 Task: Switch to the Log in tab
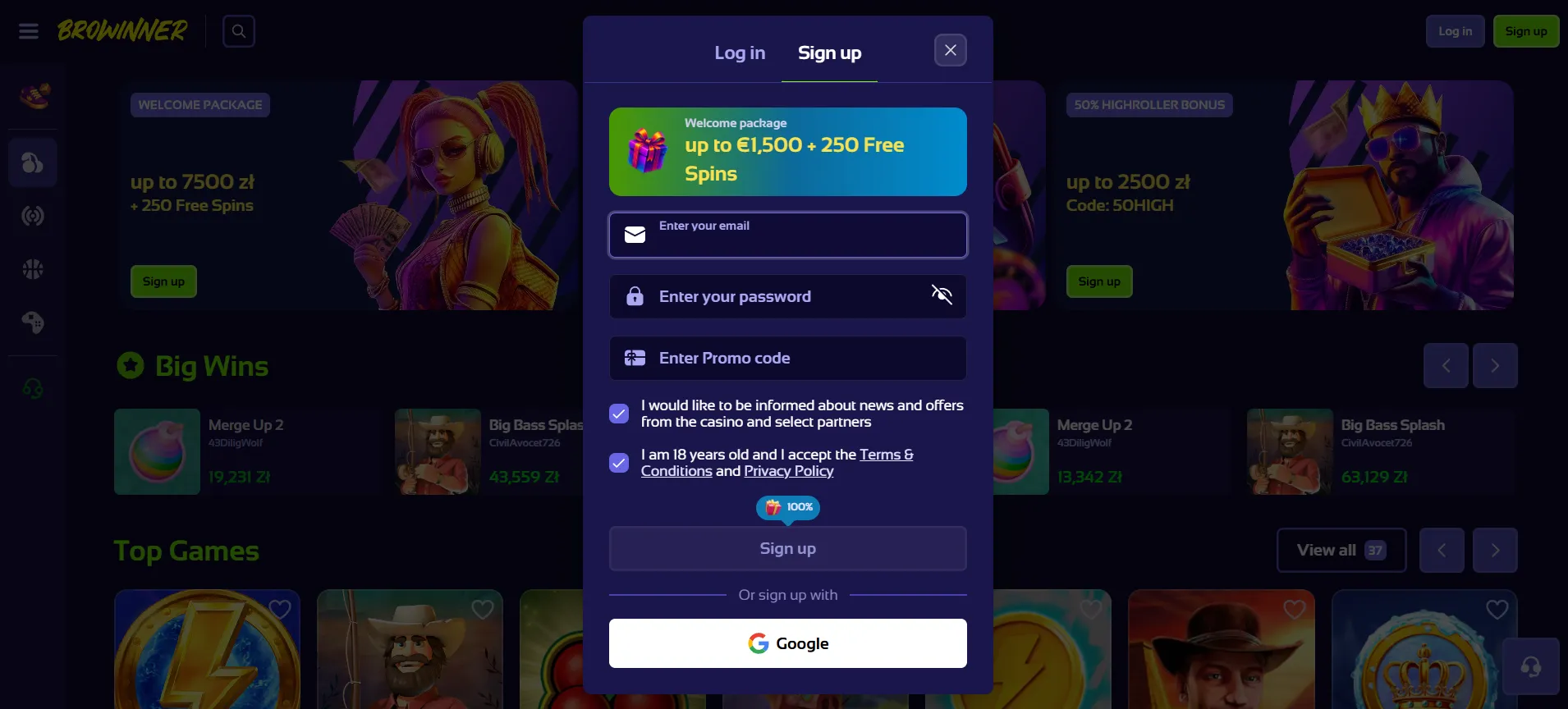point(740,53)
